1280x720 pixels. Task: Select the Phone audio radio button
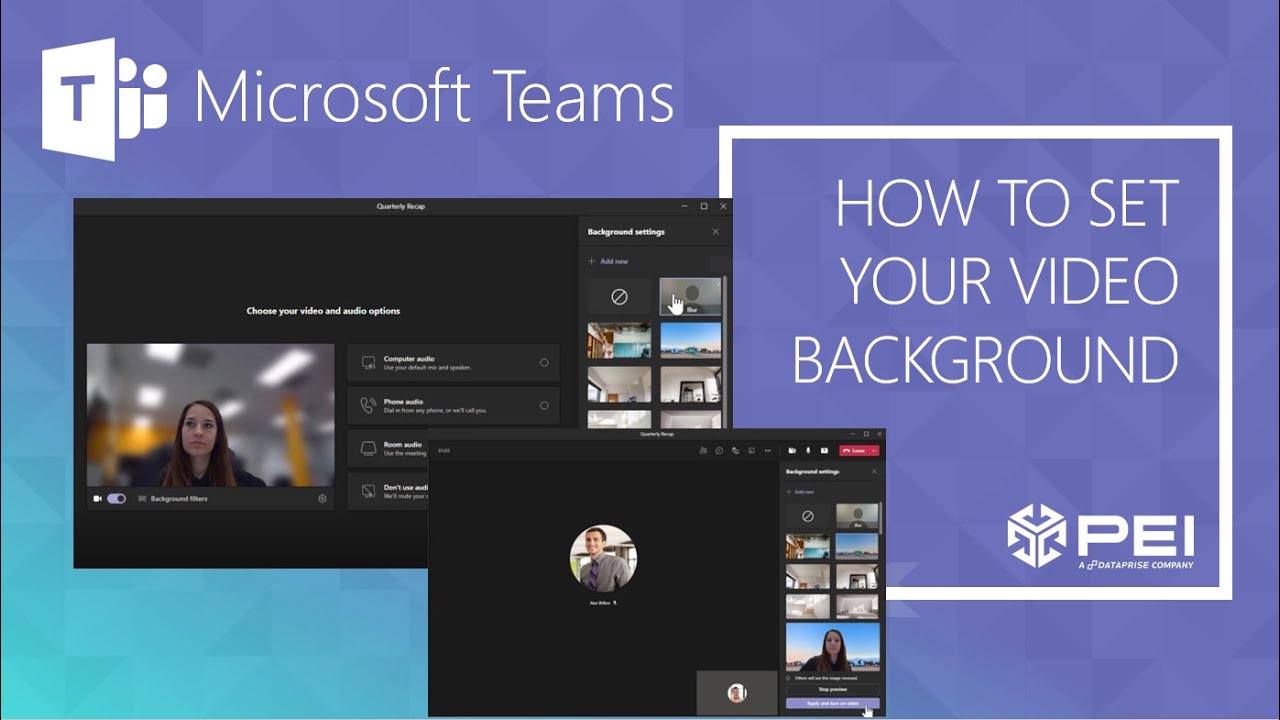pos(544,406)
